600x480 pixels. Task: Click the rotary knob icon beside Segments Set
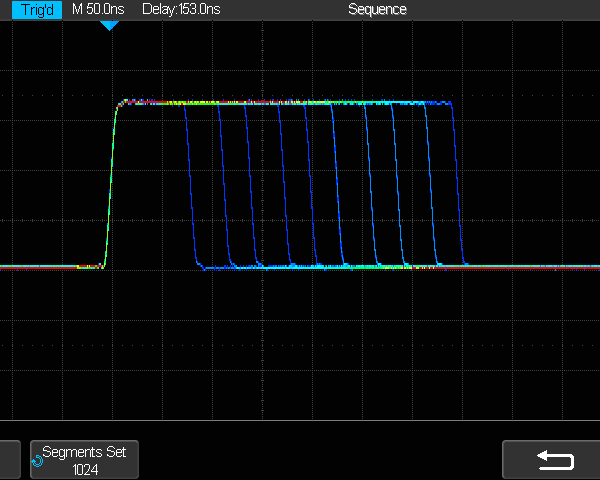coord(37,461)
